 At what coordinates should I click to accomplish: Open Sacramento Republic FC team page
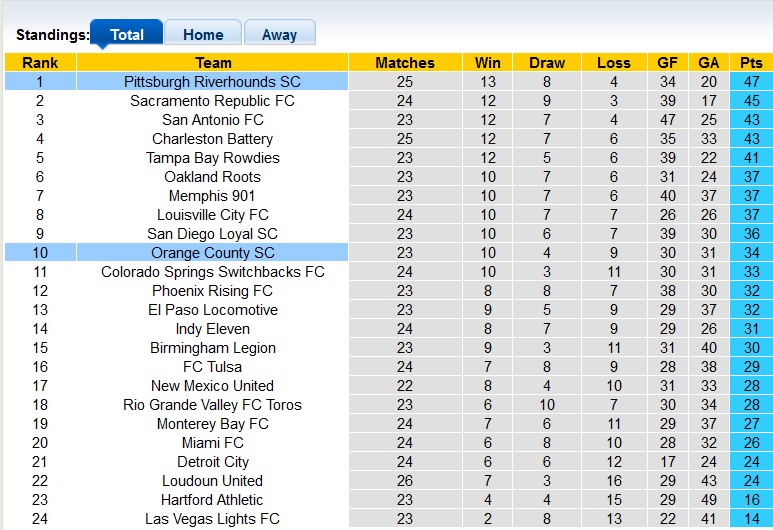coord(212,101)
